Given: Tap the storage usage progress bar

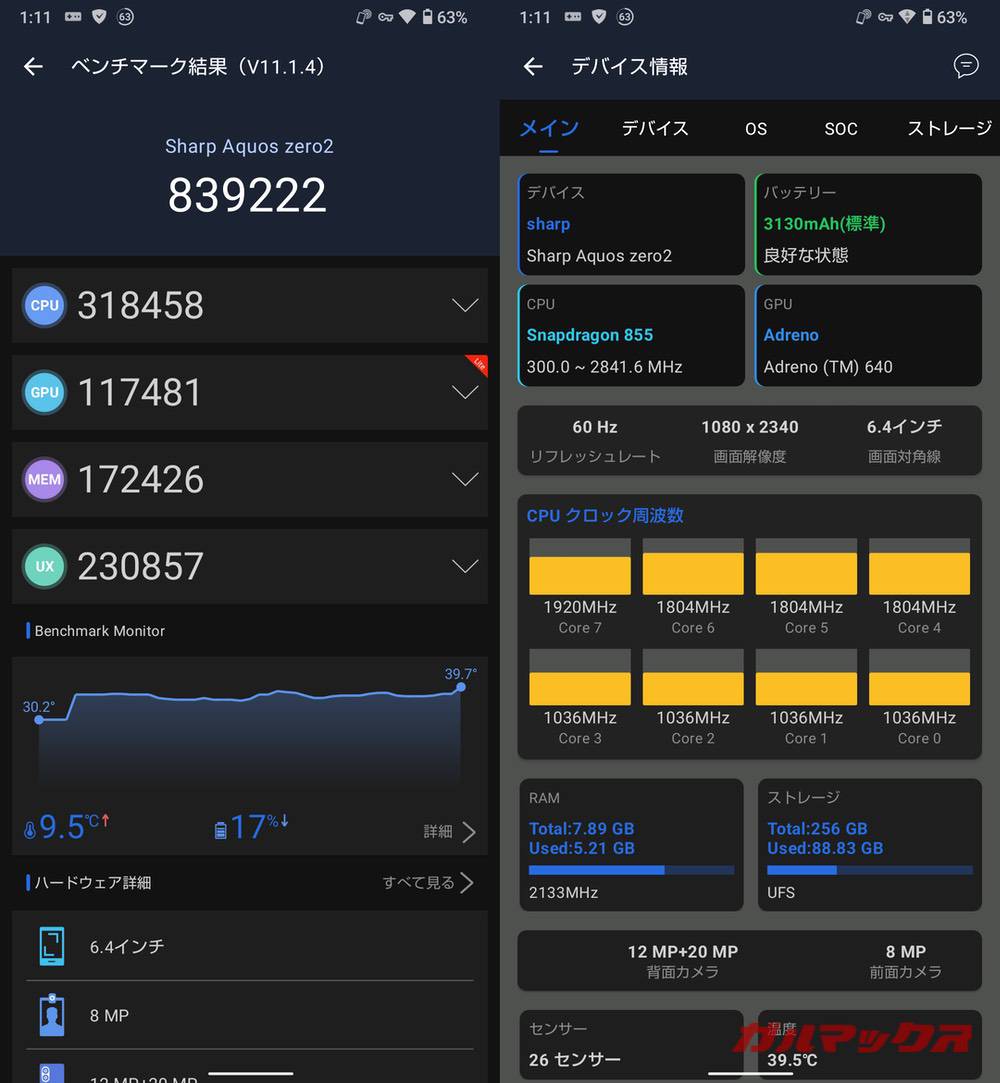Looking at the screenshot, I should pyautogui.click(x=869, y=870).
